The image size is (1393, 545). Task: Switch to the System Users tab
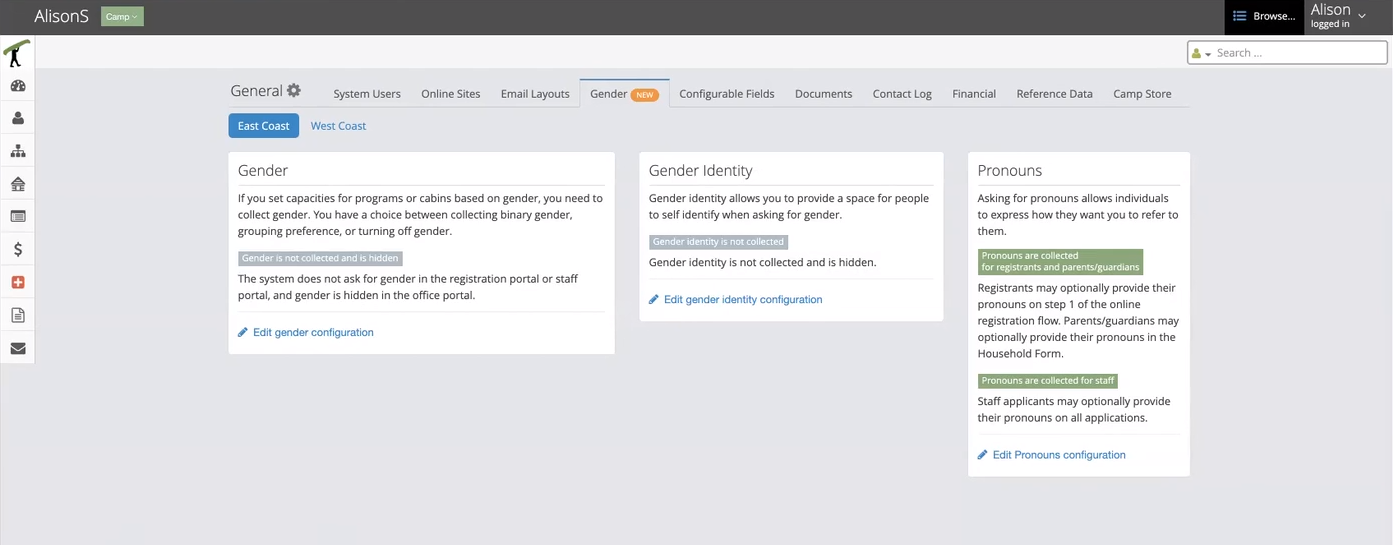tap(367, 94)
